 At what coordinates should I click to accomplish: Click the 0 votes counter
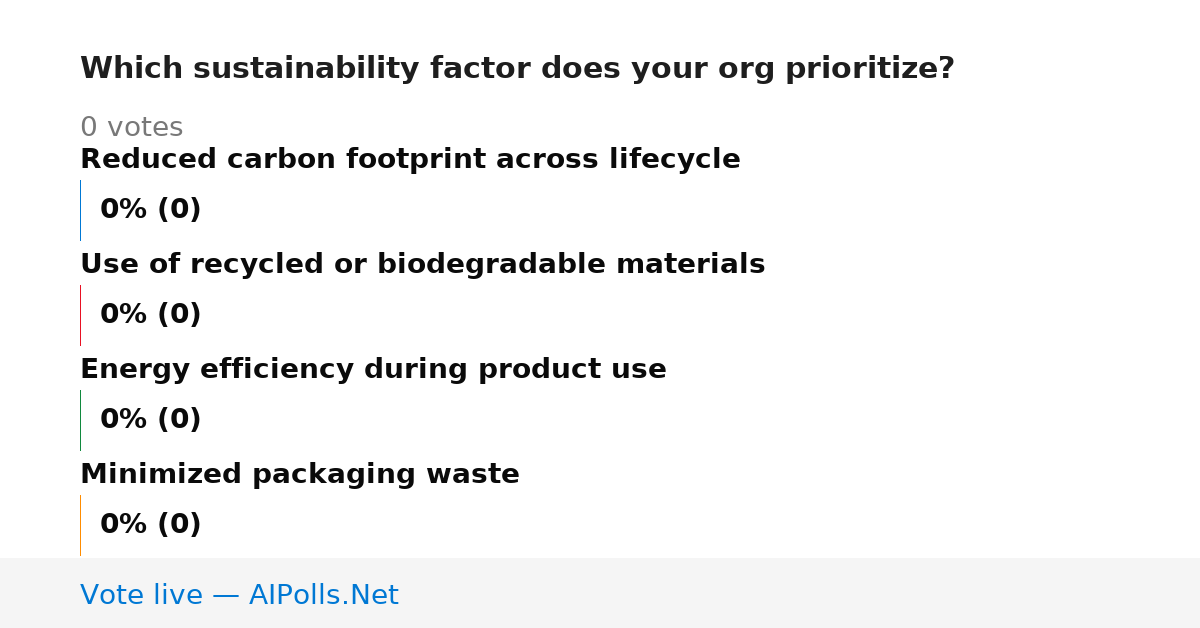coord(131,127)
